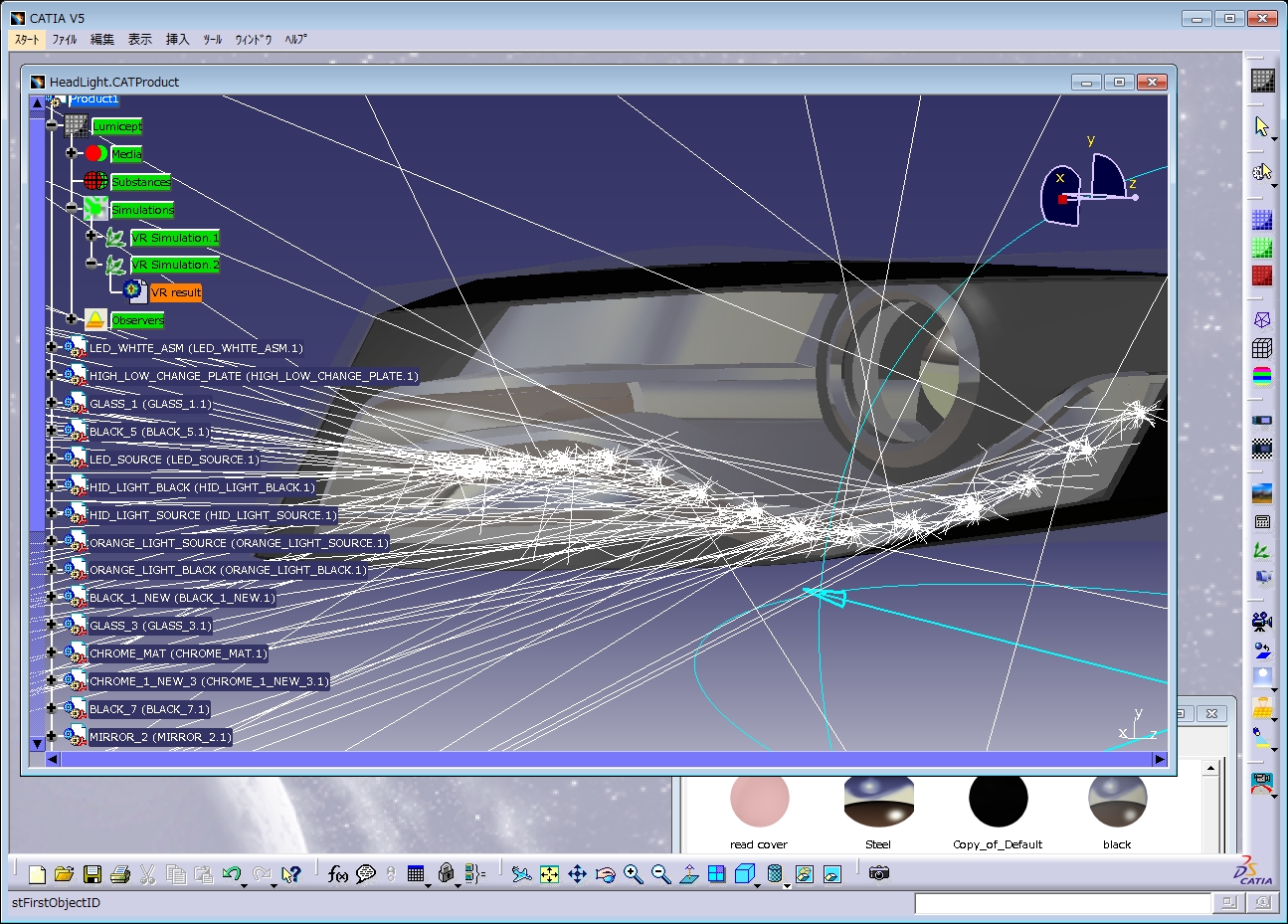Screen dimensions: 1288x924
Task: Pick the read cover material thumbnail
Action: click(759, 801)
